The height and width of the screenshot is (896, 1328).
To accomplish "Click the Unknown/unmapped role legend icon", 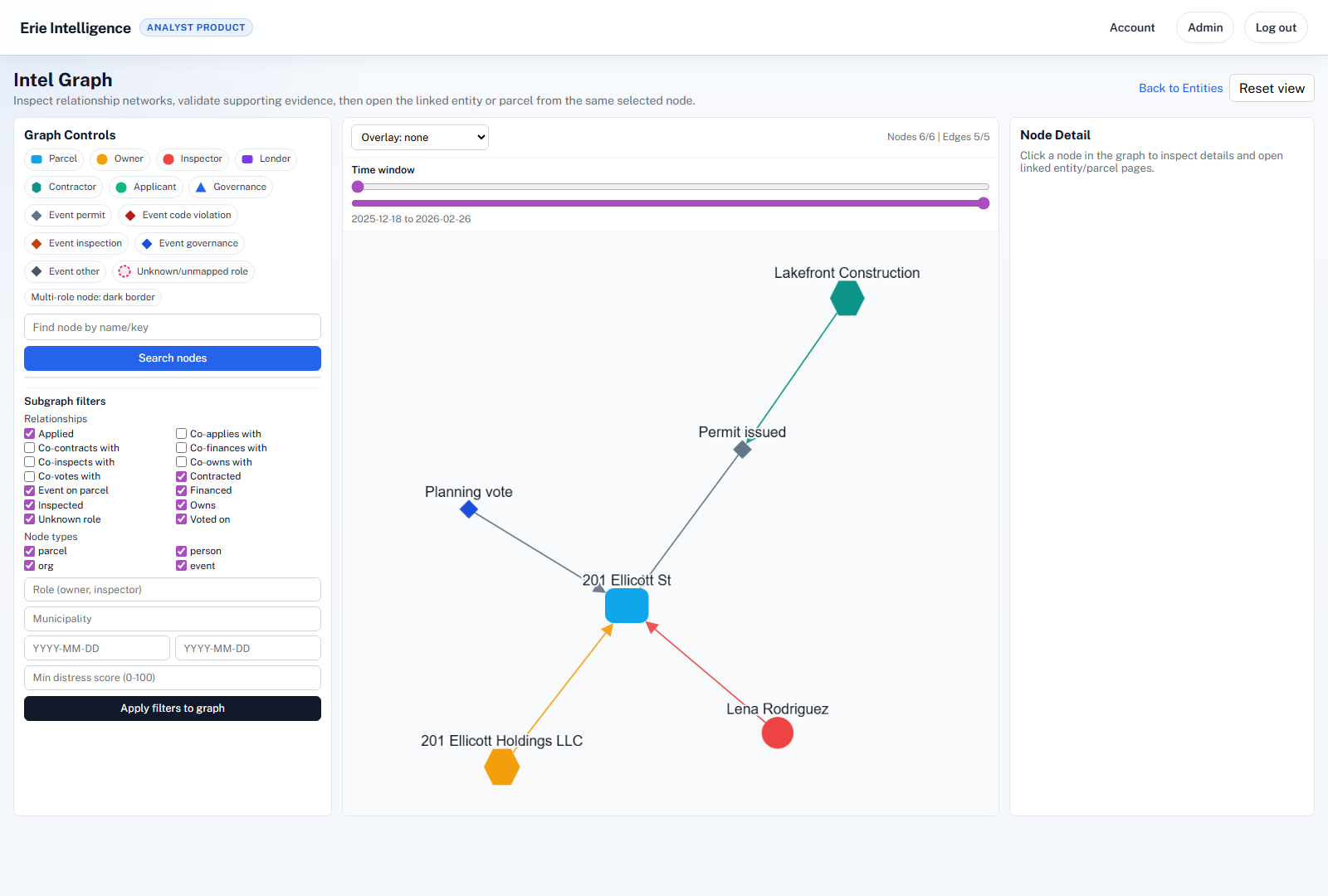I will (x=124, y=271).
